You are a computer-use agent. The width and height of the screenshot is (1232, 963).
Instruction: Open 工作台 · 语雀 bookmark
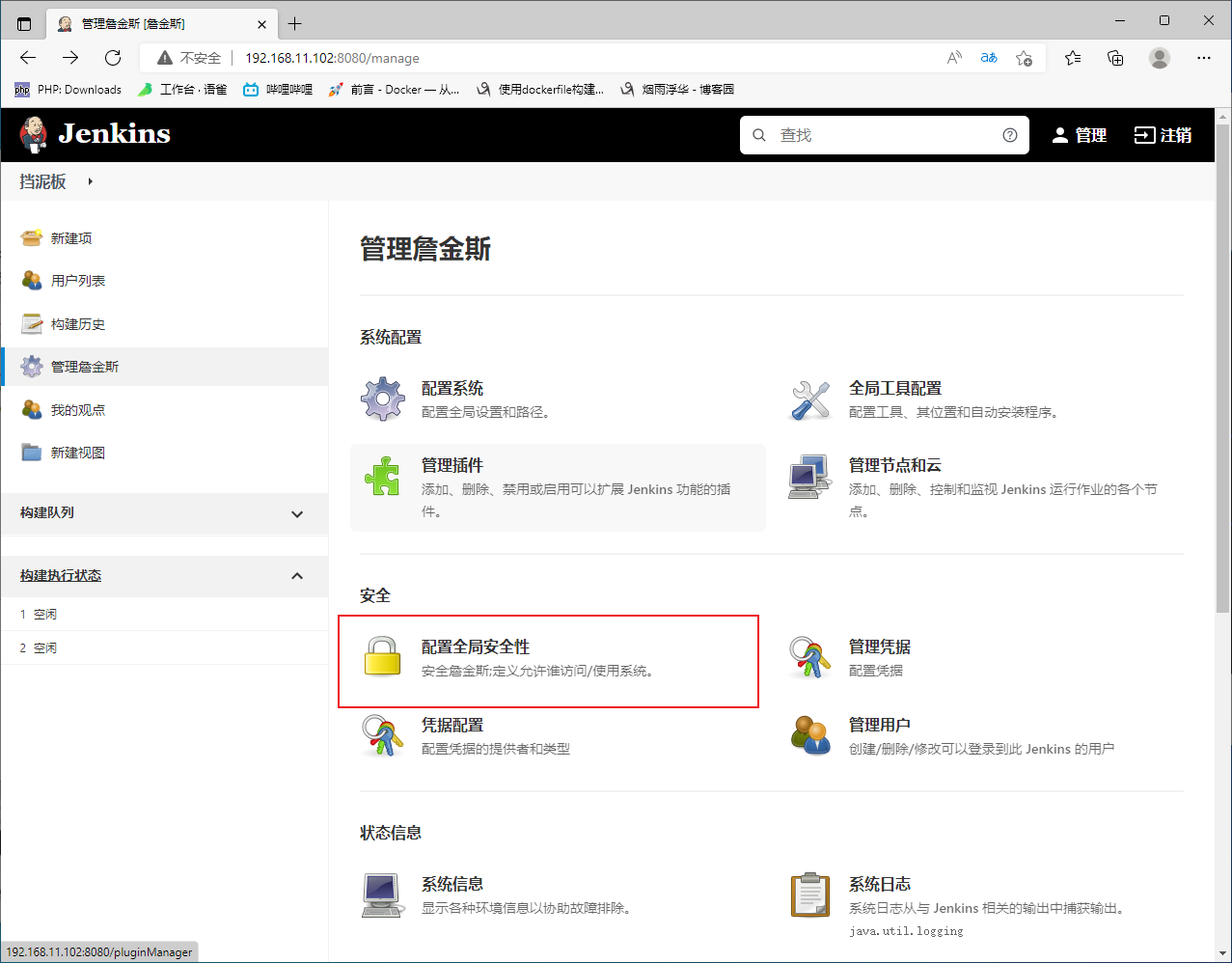coord(182,89)
